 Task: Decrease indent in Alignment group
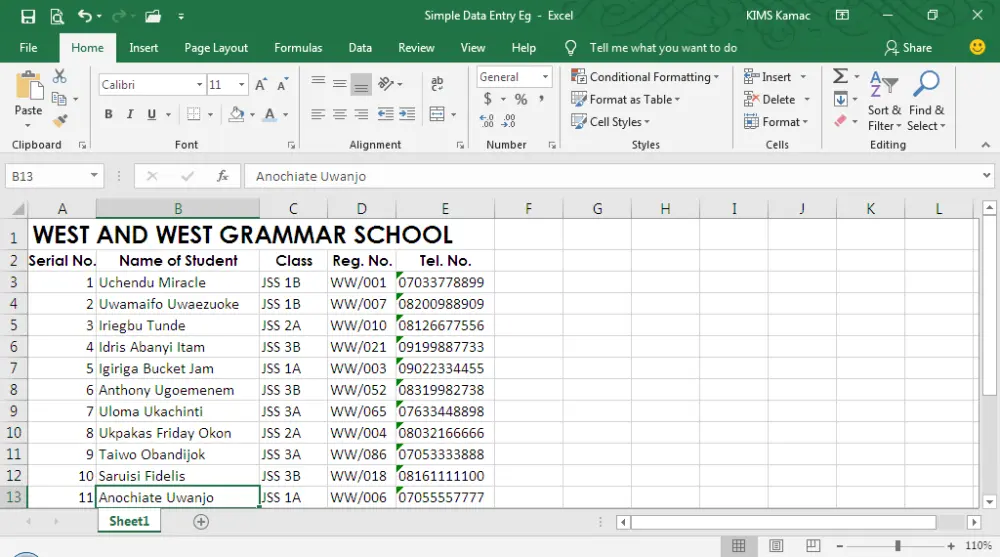(385, 114)
